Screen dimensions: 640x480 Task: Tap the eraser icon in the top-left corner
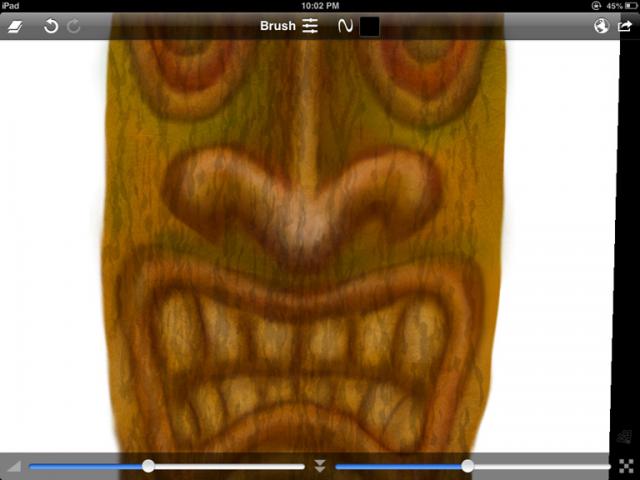[15, 27]
